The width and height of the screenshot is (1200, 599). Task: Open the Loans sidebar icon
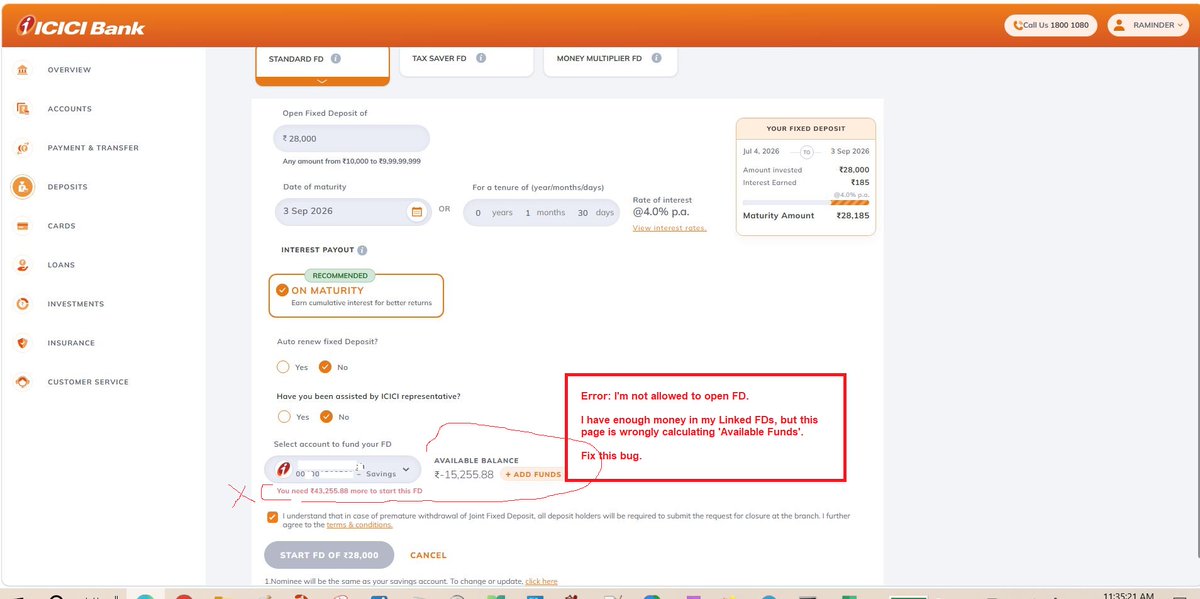click(22, 265)
